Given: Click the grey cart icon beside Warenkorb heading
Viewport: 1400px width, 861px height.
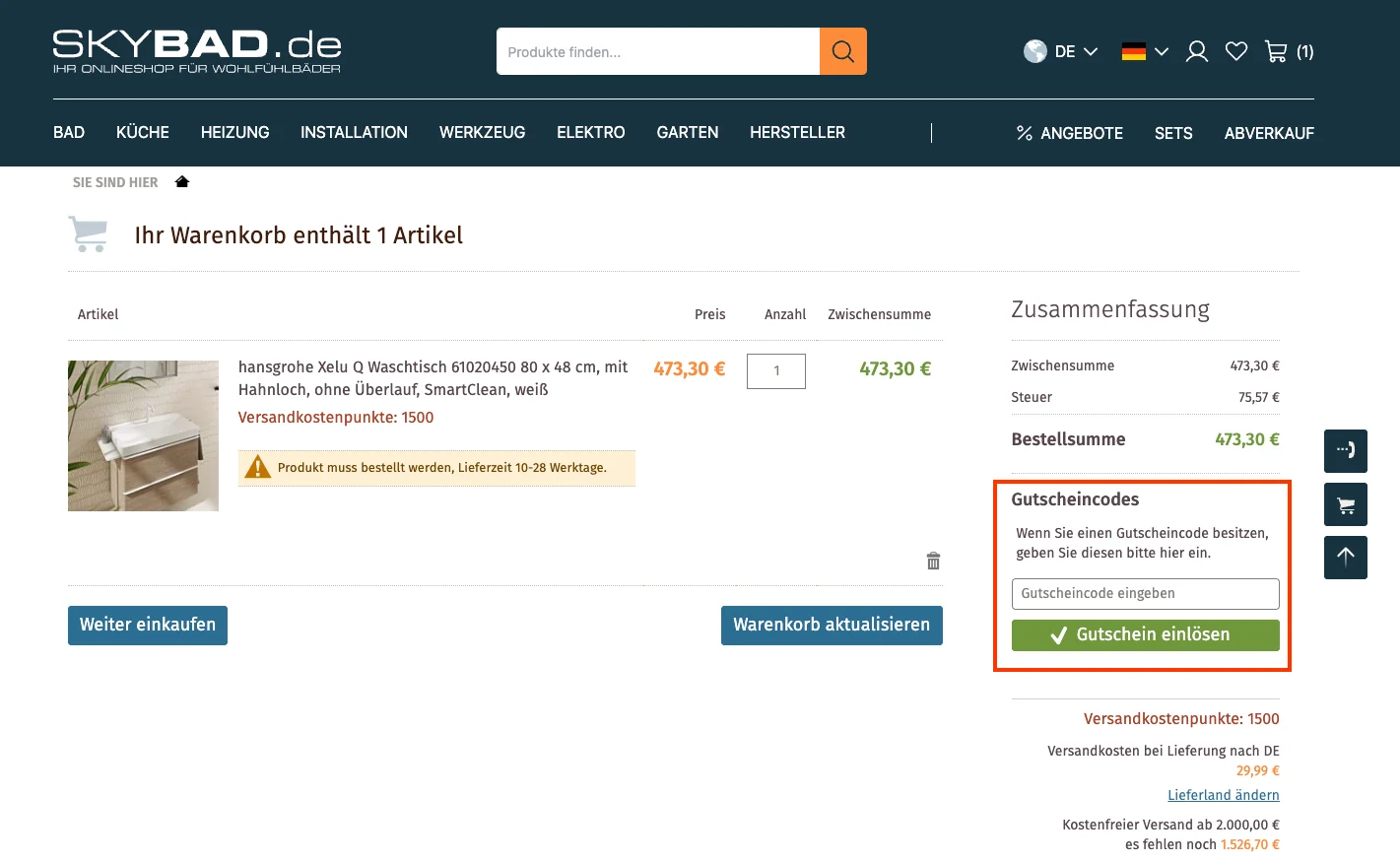Looking at the screenshot, I should (x=89, y=234).
